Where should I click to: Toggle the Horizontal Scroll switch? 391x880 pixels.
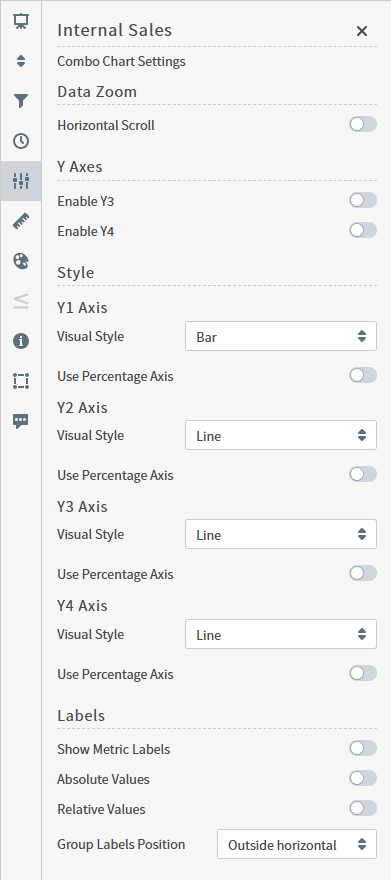tap(363, 125)
